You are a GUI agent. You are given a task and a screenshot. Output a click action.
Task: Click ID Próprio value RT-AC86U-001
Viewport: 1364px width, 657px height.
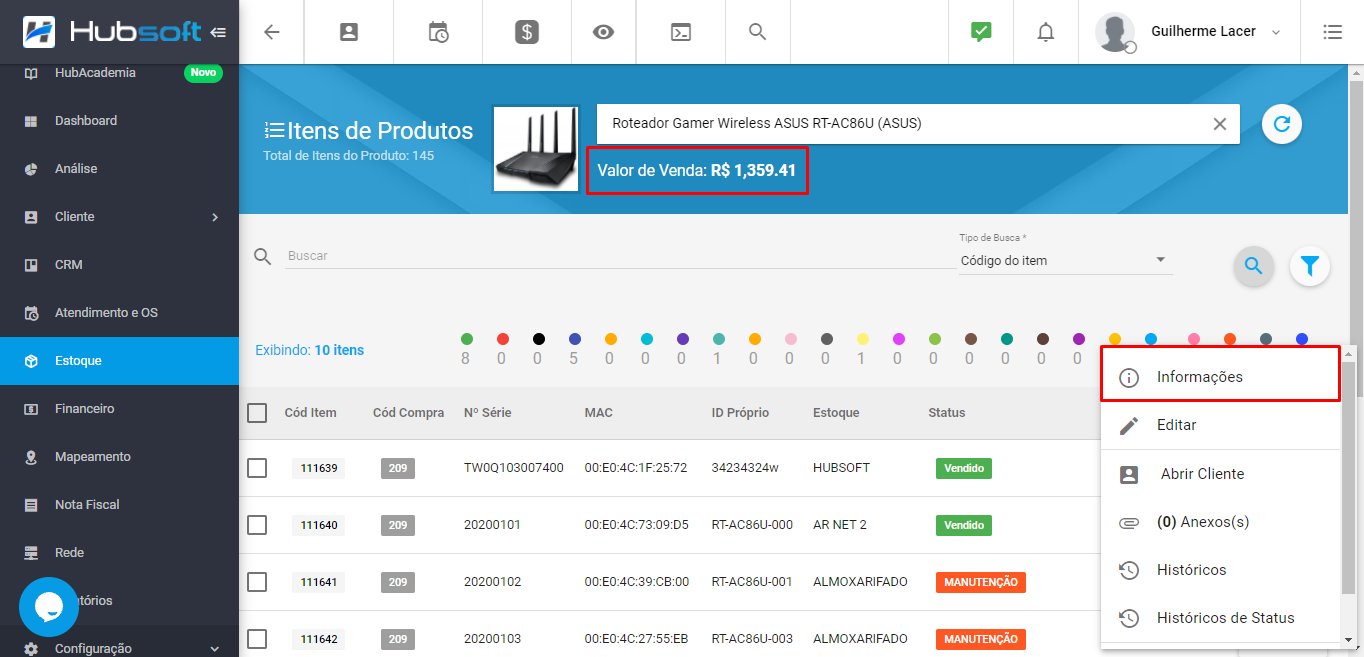click(752, 582)
